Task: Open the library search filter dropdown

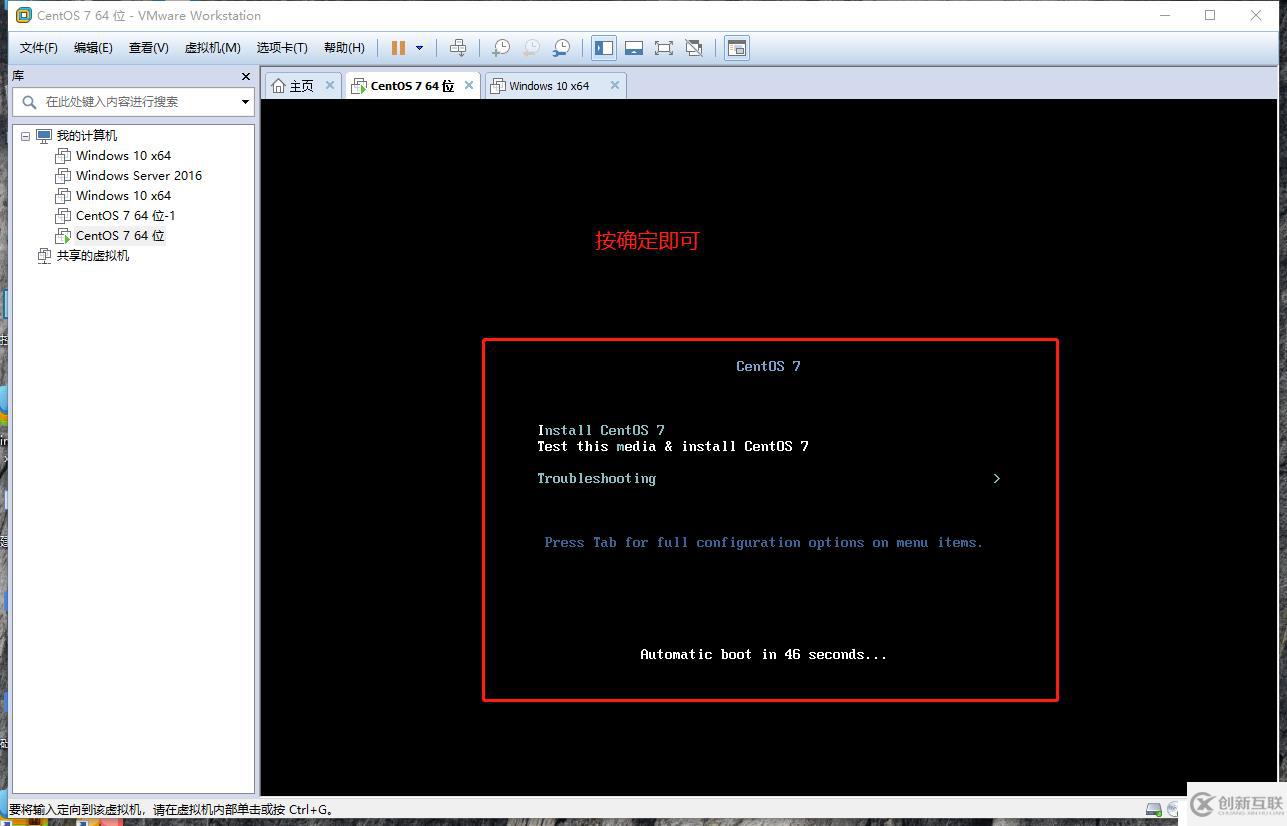Action: [x=245, y=102]
